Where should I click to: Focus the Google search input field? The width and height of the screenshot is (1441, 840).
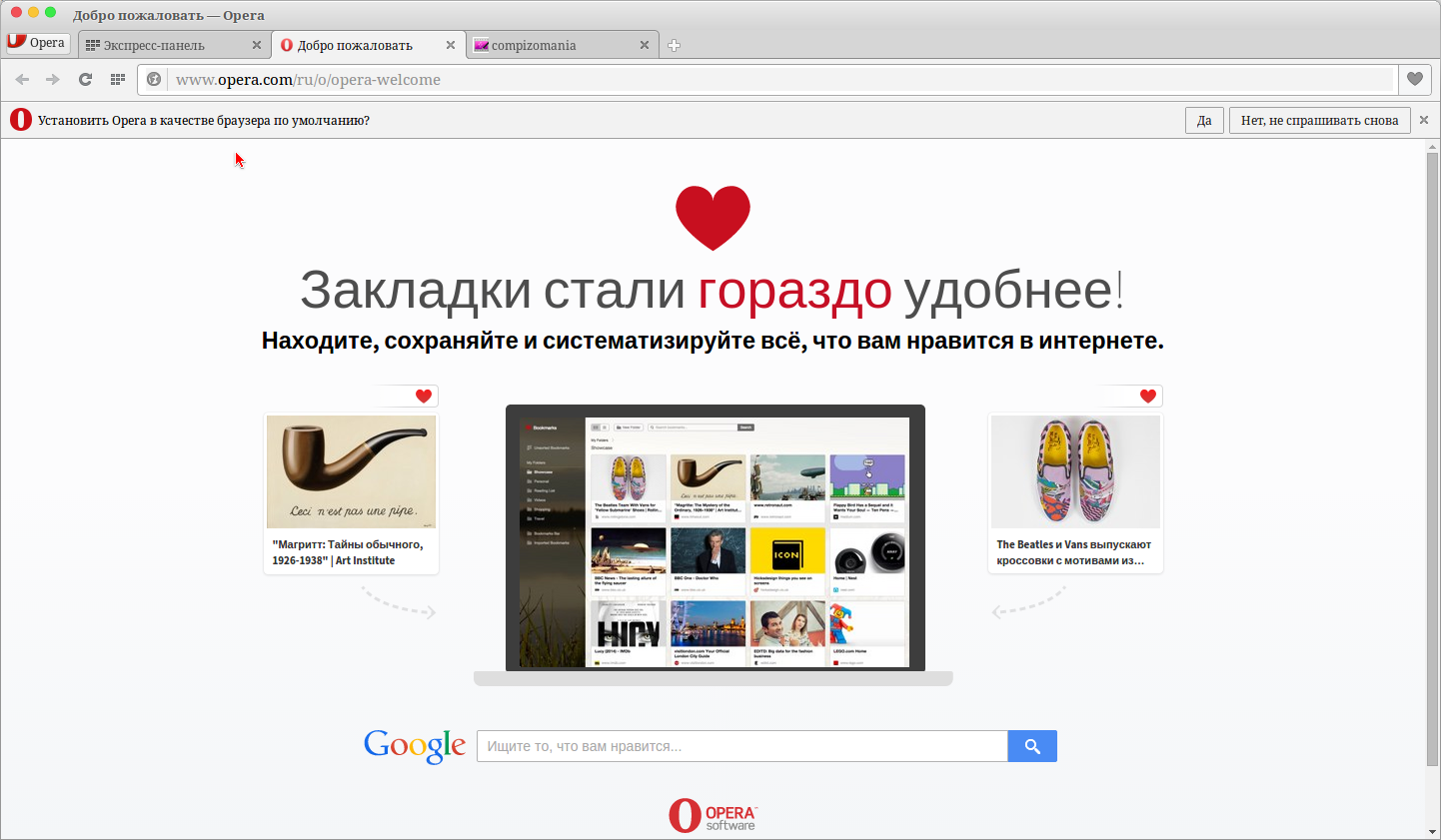(x=742, y=746)
